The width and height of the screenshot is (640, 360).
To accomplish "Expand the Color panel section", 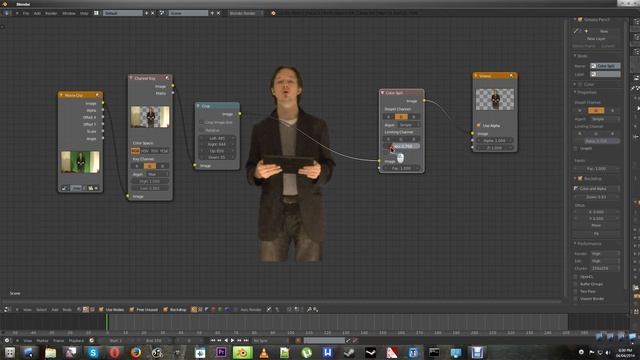I will click(x=575, y=84).
